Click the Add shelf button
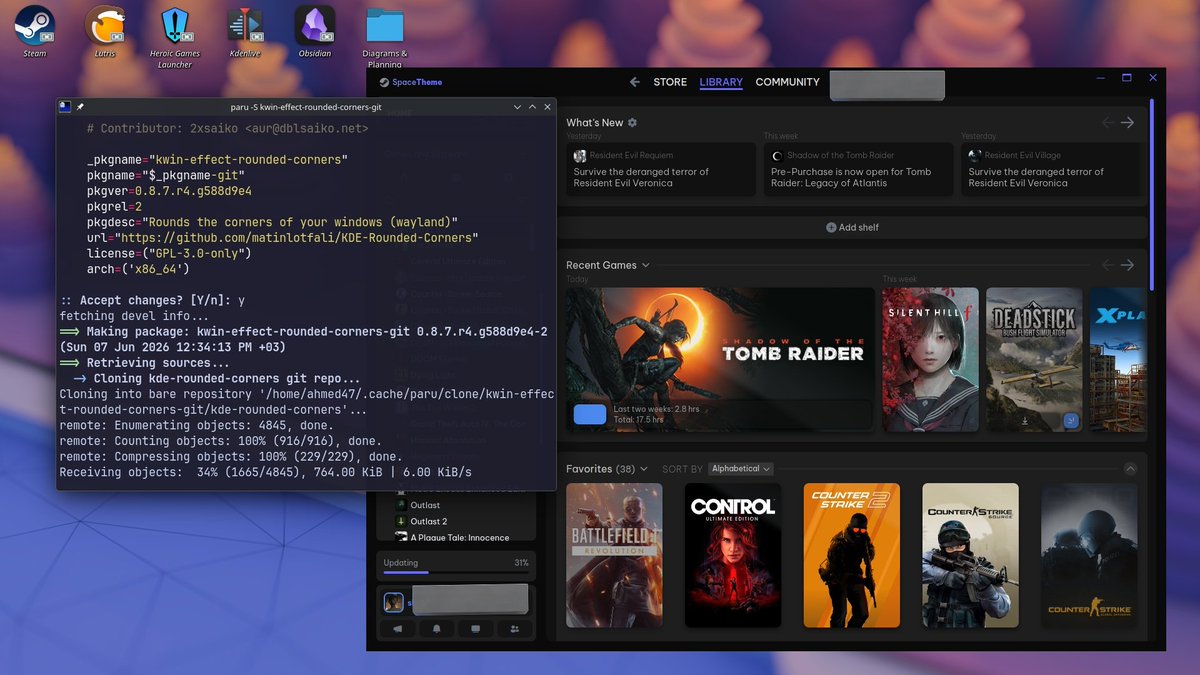1200x675 pixels. (852, 227)
